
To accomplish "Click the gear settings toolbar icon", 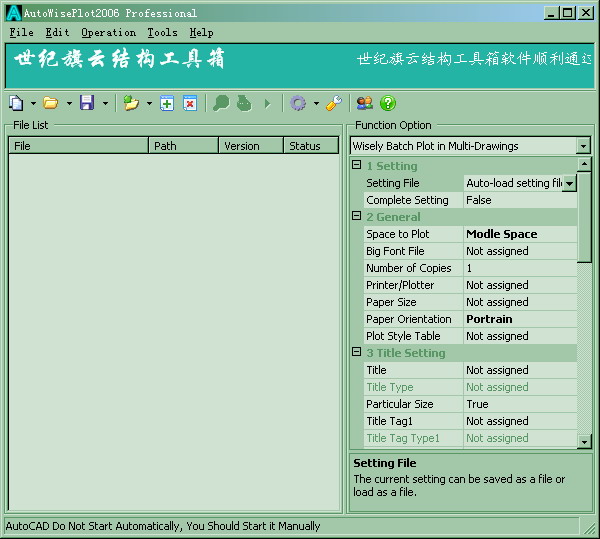I will (x=298, y=103).
